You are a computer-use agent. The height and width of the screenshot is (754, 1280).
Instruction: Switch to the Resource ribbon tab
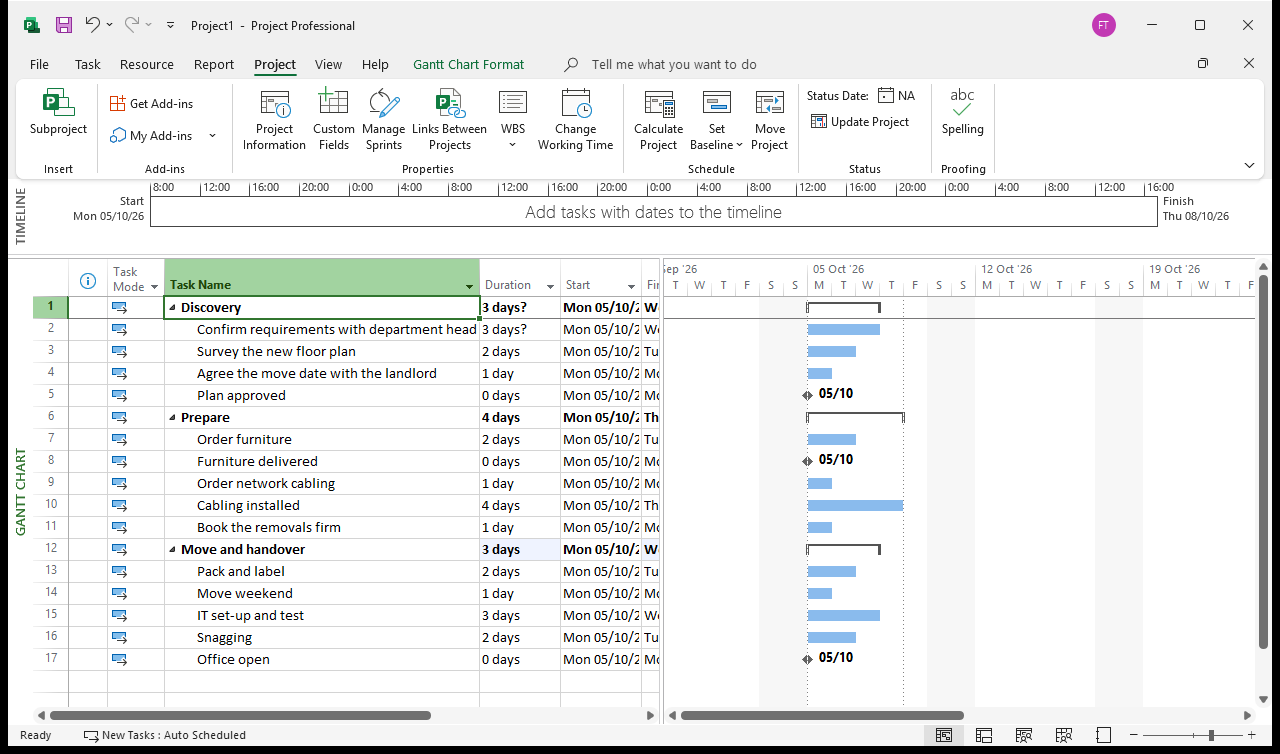147,64
